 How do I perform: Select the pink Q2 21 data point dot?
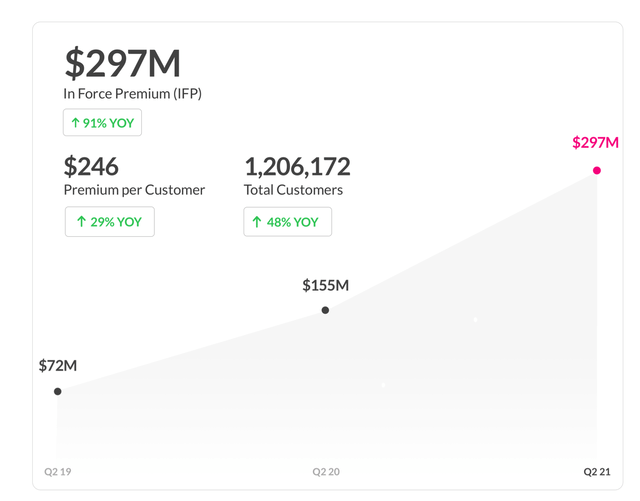(x=597, y=170)
